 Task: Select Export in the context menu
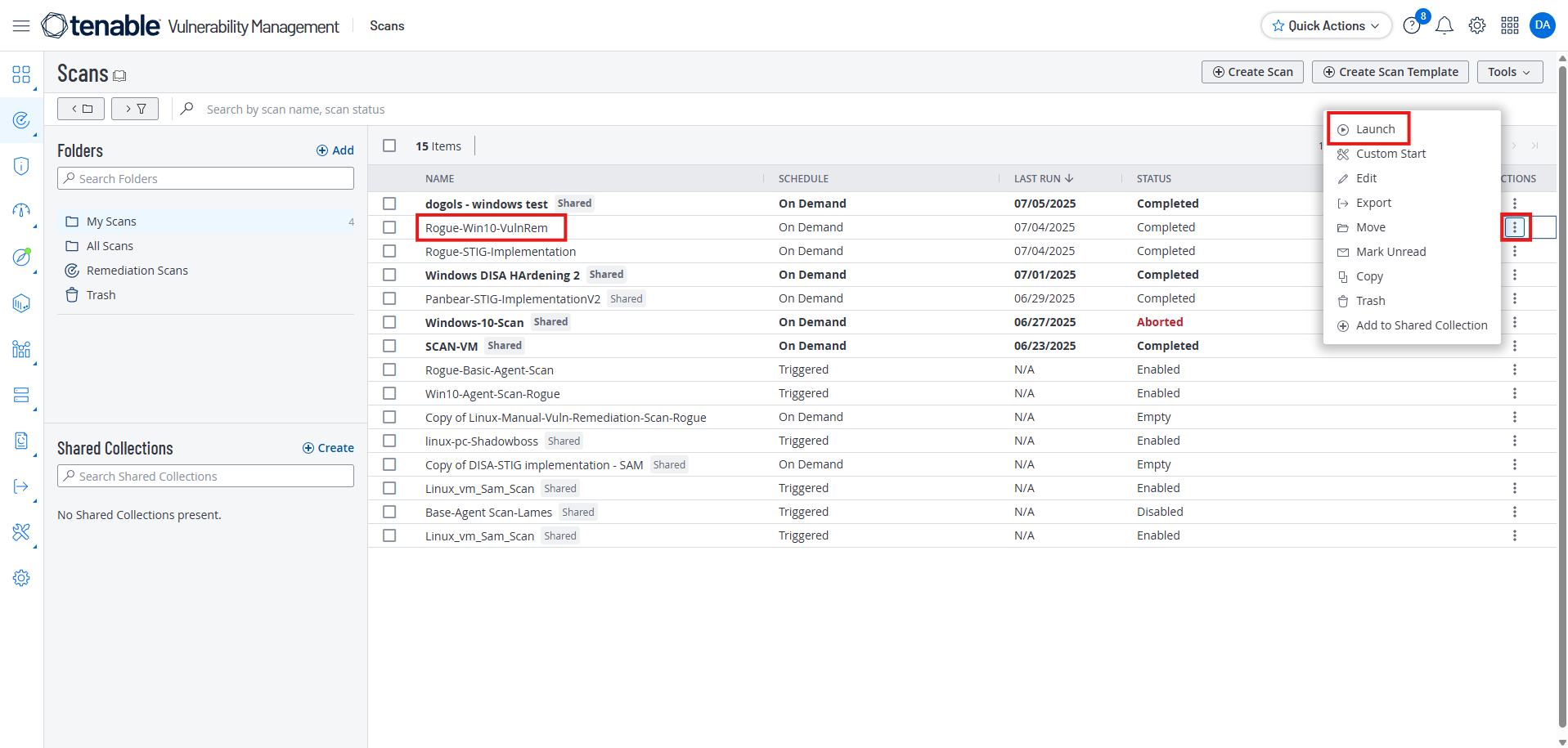click(x=1373, y=203)
